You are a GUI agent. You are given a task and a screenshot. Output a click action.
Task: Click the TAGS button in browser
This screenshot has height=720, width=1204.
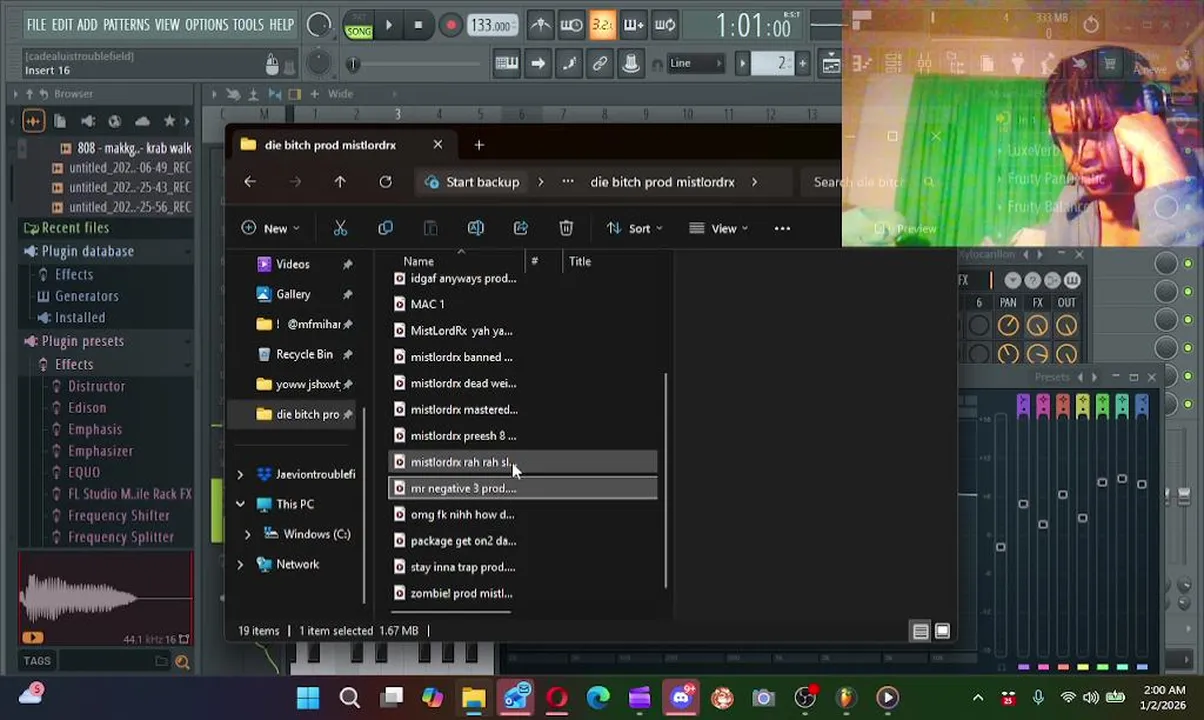(37, 661)
